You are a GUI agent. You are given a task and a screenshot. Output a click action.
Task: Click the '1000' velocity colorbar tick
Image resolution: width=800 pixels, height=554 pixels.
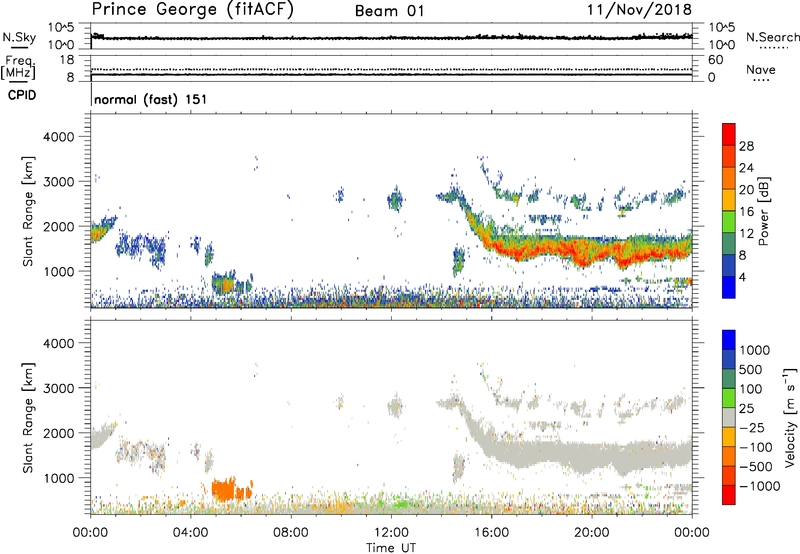755,350
